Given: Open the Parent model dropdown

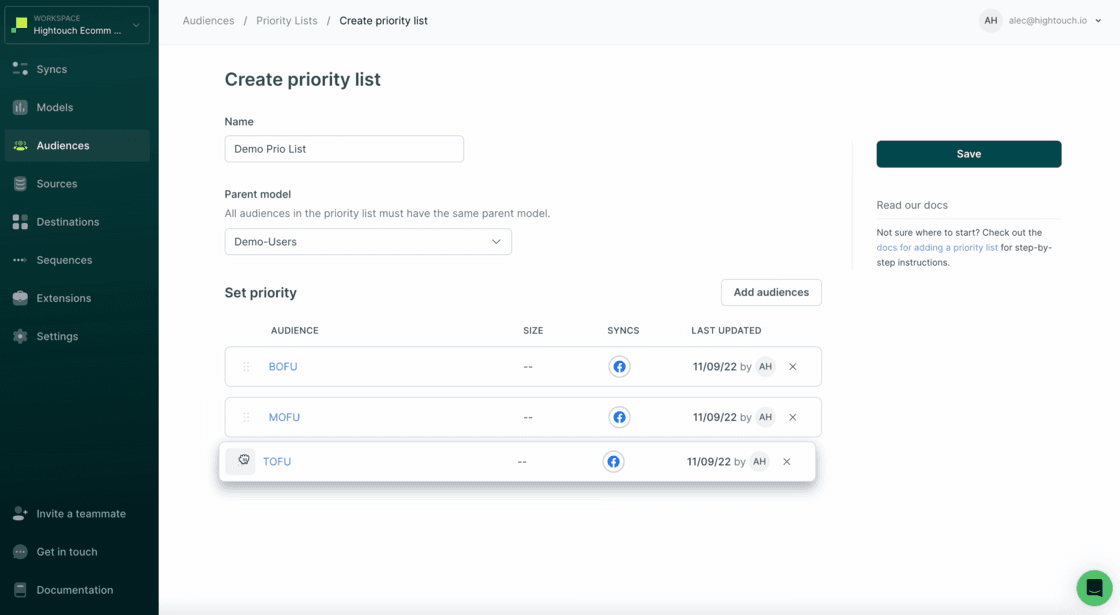Looking at the screenshot, I should (x=368, y=241).
